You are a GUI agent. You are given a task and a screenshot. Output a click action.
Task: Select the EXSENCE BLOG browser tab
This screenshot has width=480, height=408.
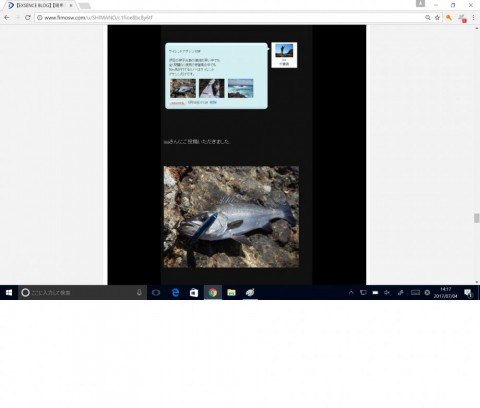[x=40, y=5]
